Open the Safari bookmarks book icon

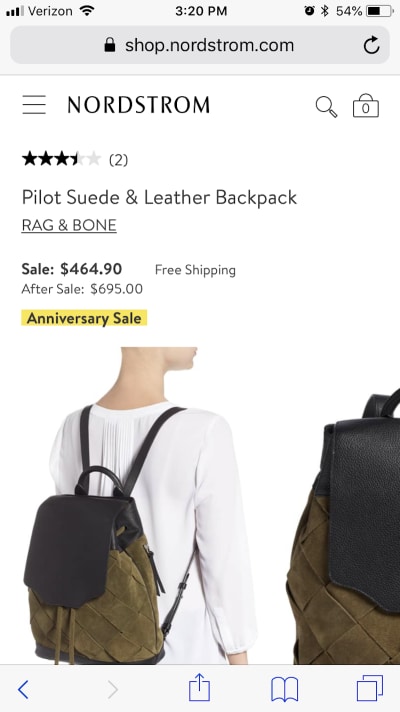(x=284, y=689)
